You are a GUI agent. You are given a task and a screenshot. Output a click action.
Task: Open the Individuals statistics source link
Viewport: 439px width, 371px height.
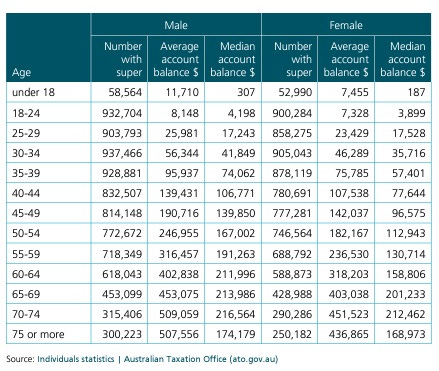[x=76, y=359]
